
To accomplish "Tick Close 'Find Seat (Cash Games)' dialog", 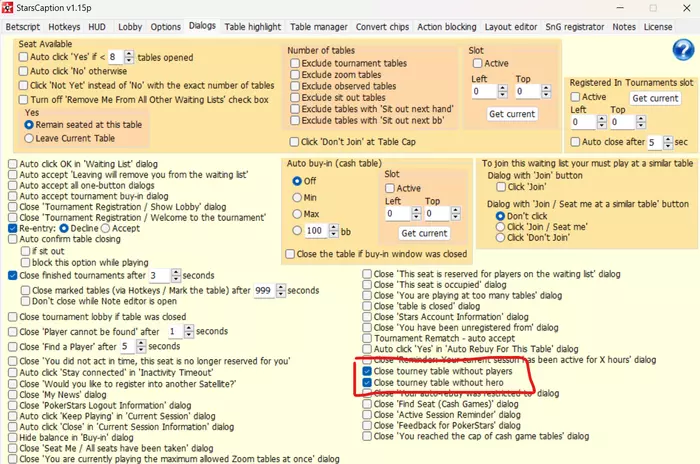I will coord(367,404).
